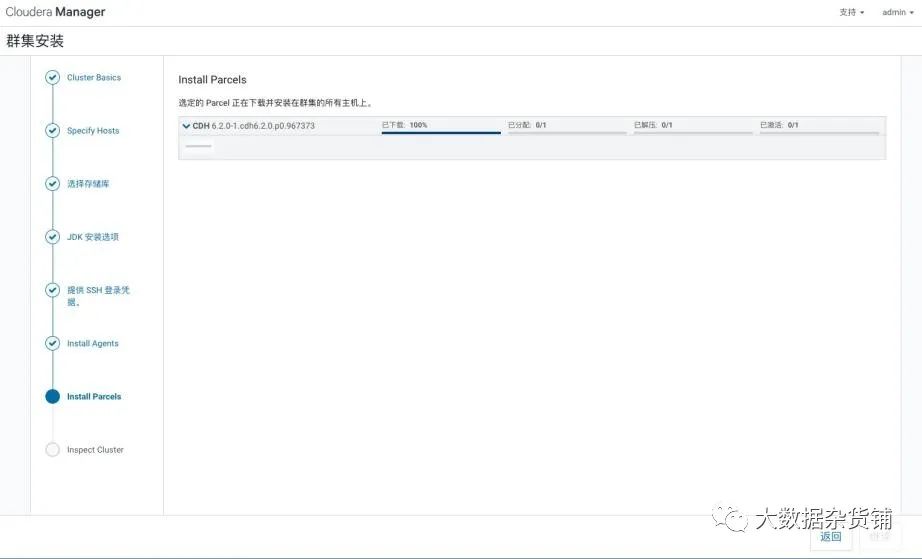Click the Inspect Cluster empty step circle
Image resolution: width=922 pixels, height=559 pixels.
[x=52, y=450]
